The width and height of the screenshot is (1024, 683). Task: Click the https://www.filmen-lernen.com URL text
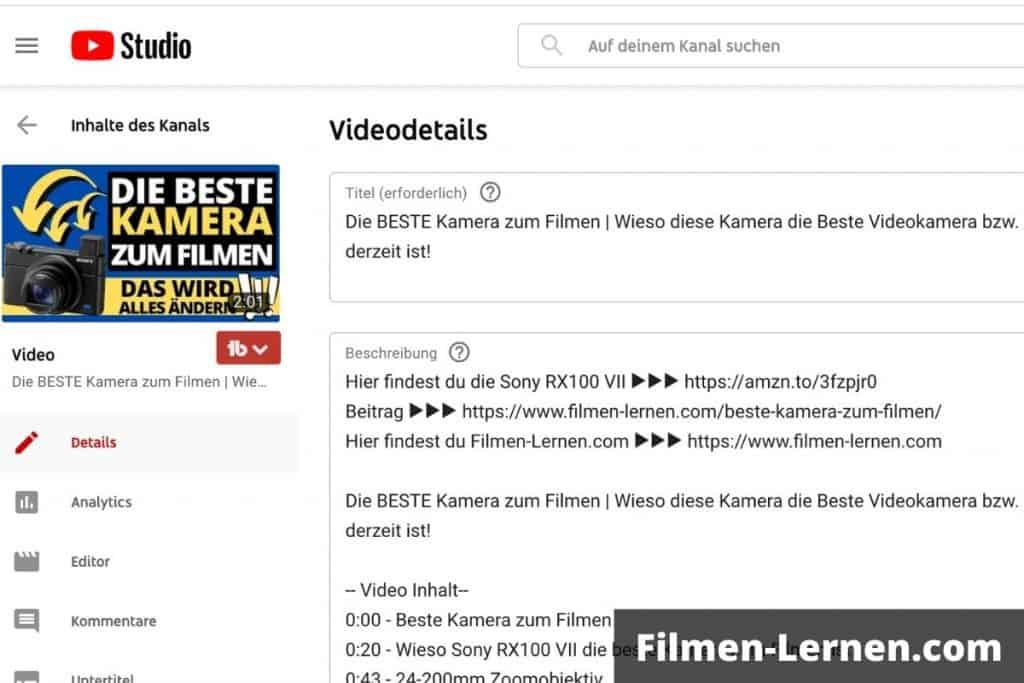[x=814, y=441]
